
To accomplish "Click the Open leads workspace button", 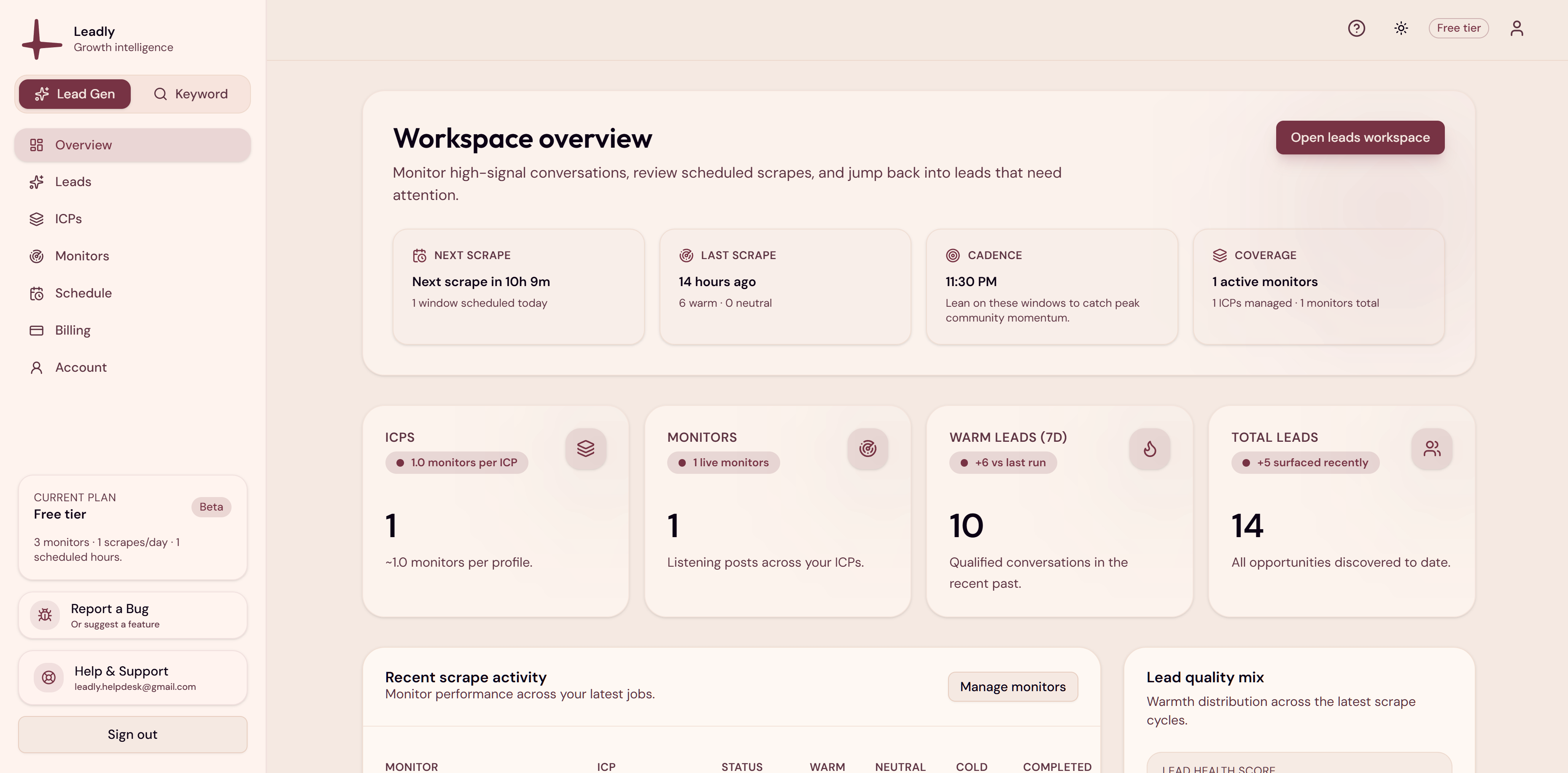I will pos(1360,138).
